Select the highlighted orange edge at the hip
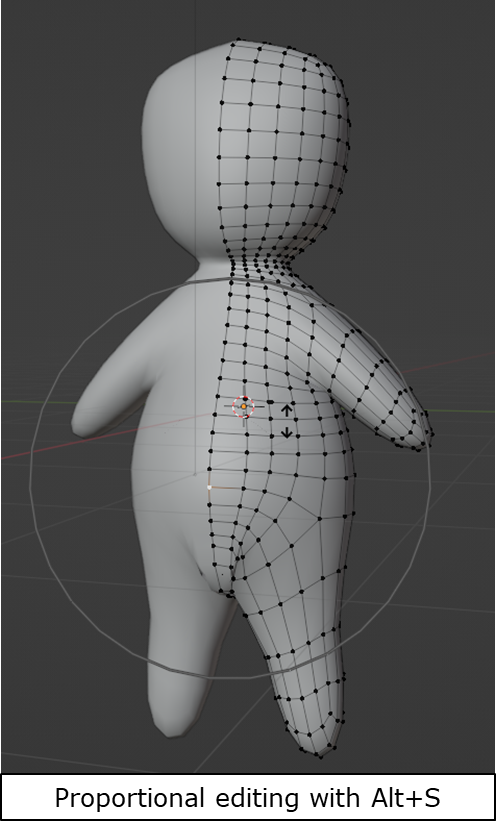Viewport: 496px width, 827px height. click(x=225, y=487)
